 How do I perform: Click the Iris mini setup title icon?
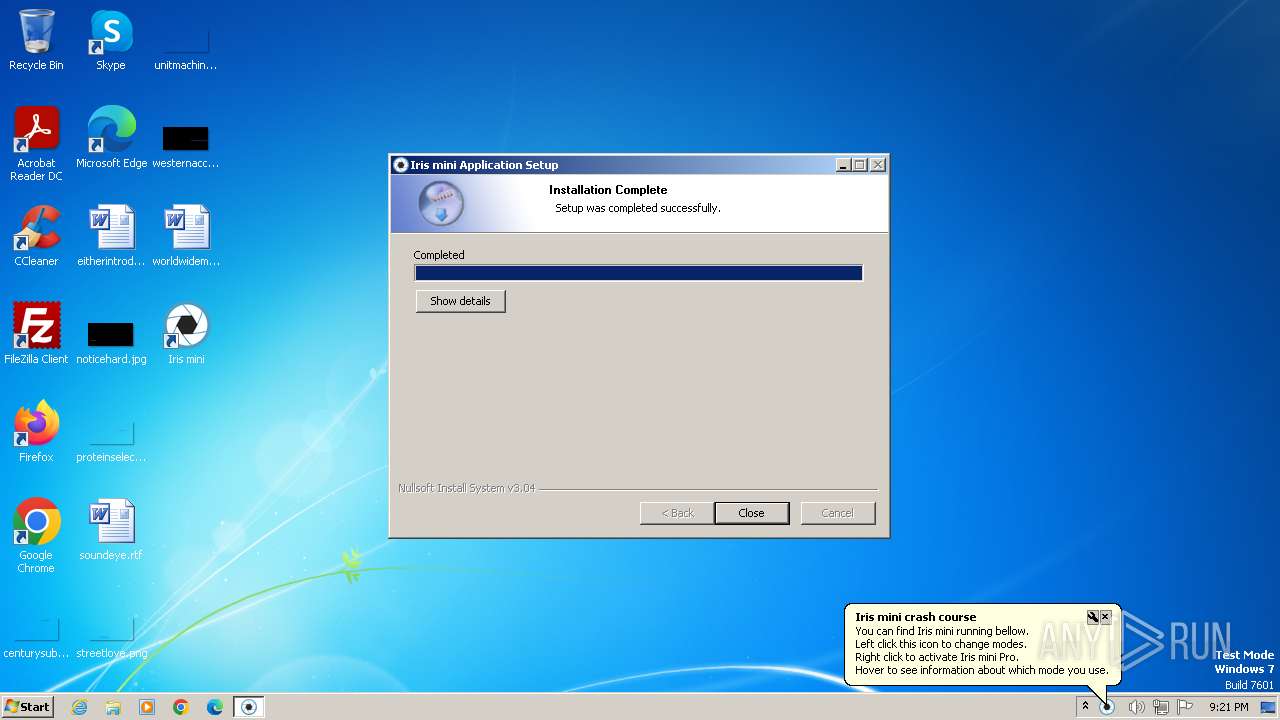click(401, 165)
